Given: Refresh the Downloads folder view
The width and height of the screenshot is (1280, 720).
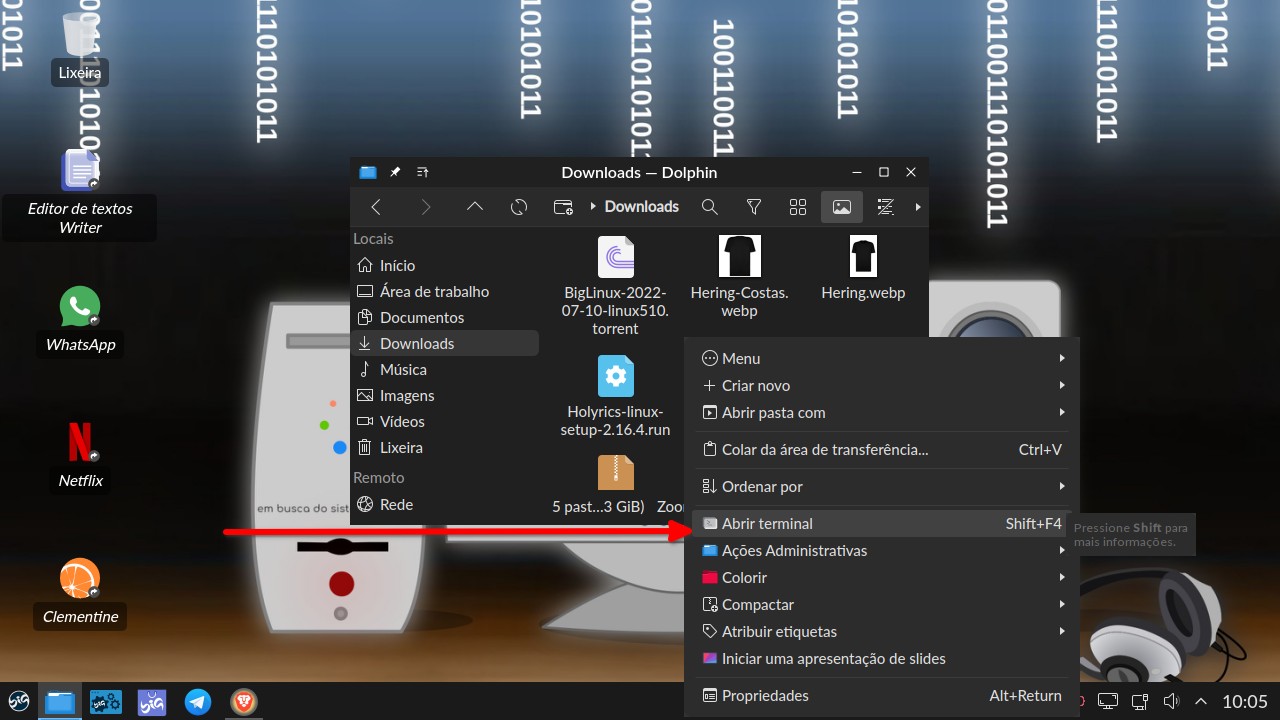Looking at the screenshot, I should coord(519,207).
